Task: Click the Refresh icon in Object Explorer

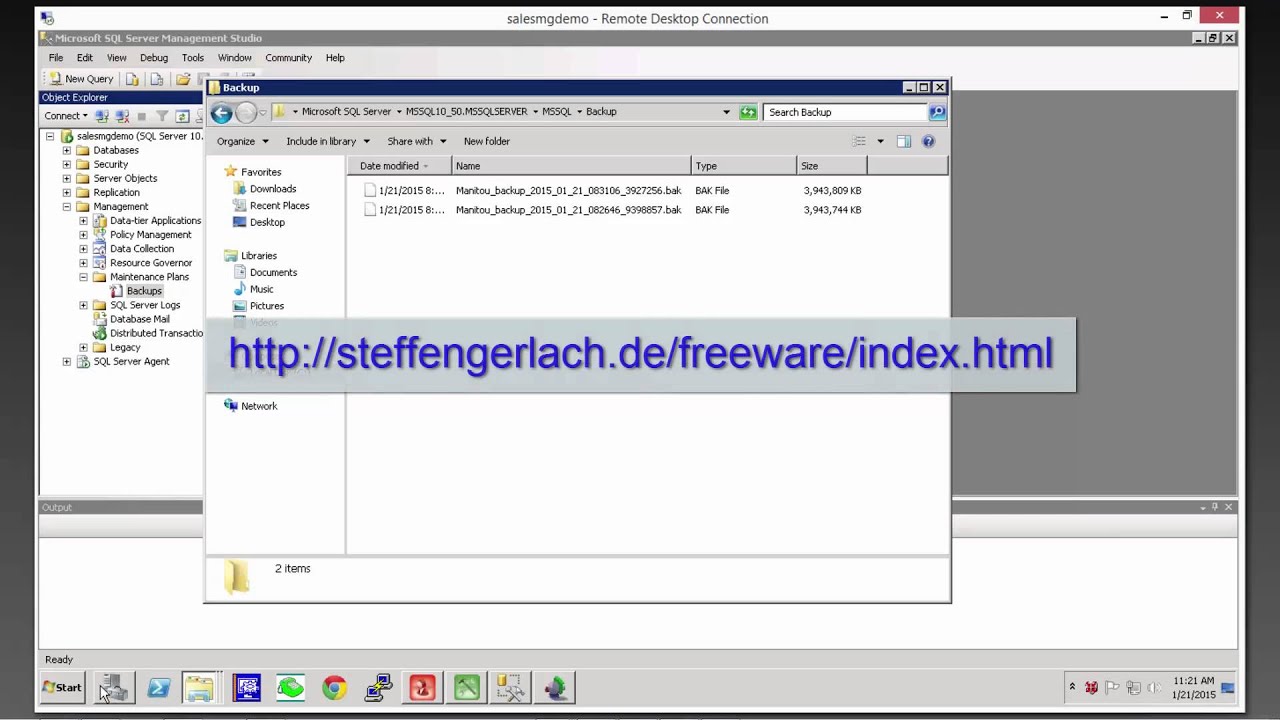Action: click(x=182, y=116)
